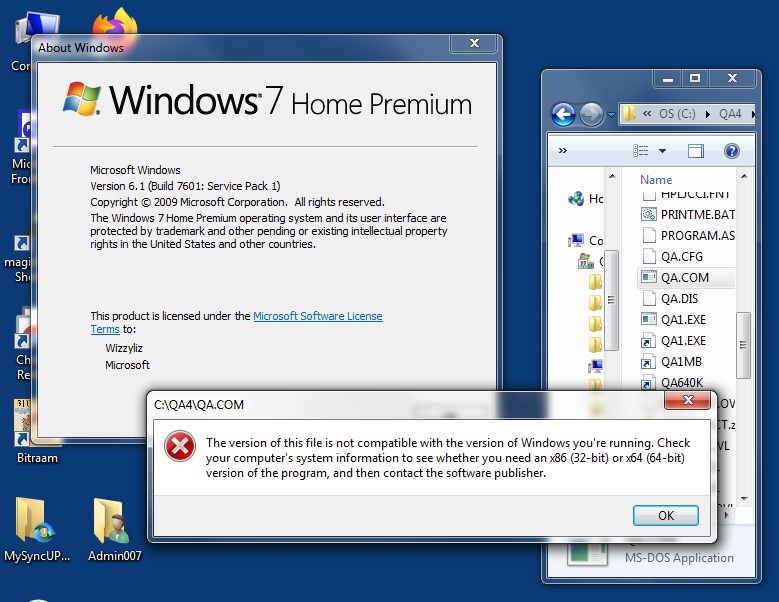Click OS (C:) in the address bar
779x602 pixels.
(x=677, y=114)
